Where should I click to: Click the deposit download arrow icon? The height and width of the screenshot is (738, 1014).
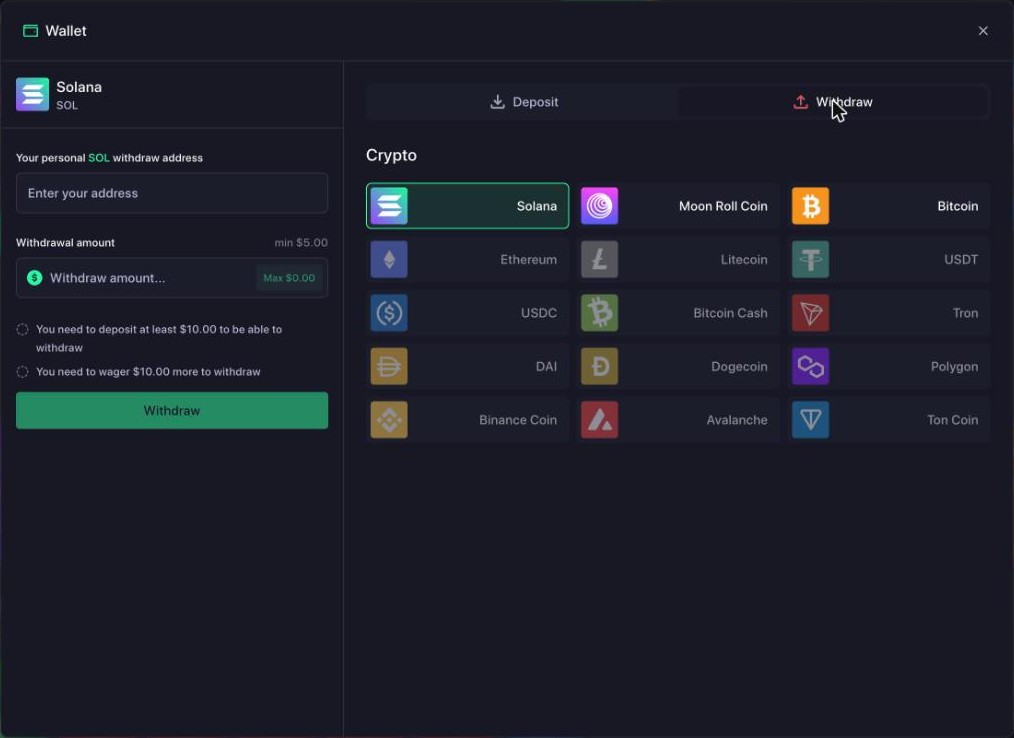(x=497, y=102)
